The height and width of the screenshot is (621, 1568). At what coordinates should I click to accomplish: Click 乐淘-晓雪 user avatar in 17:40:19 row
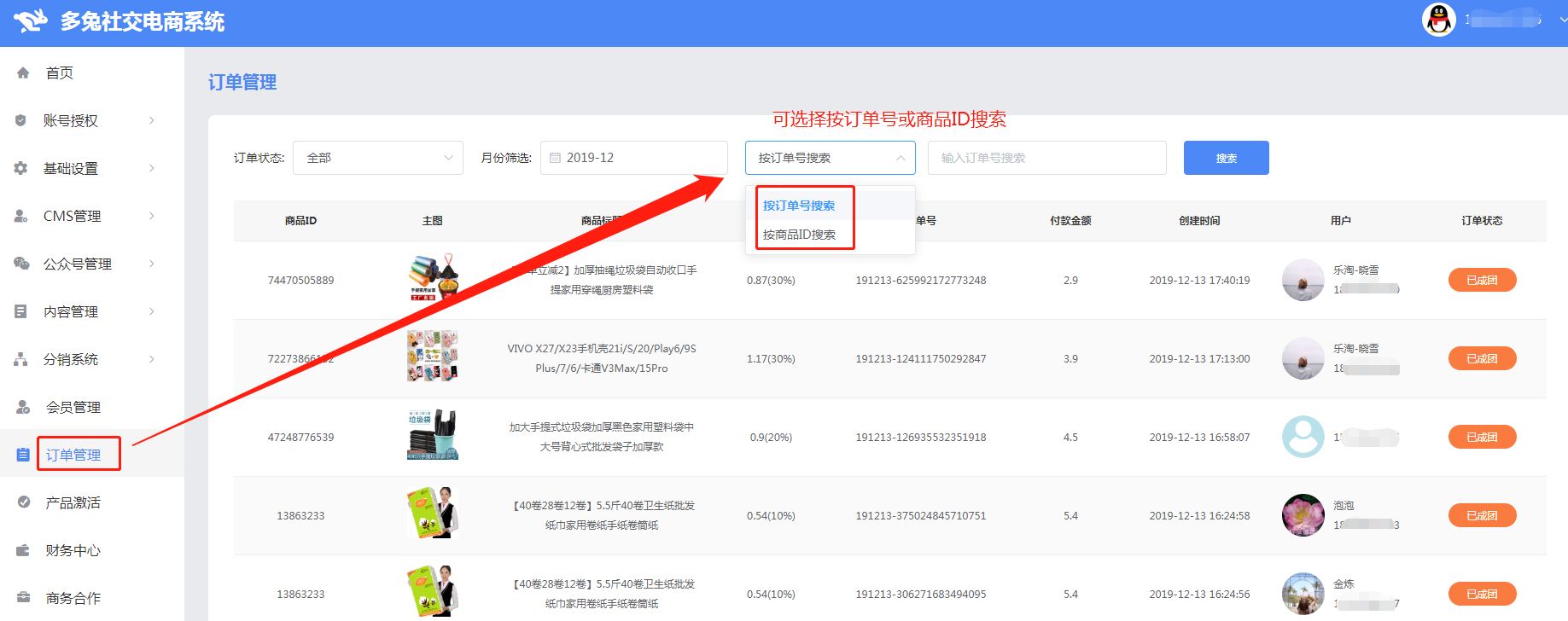(1303, 280)
